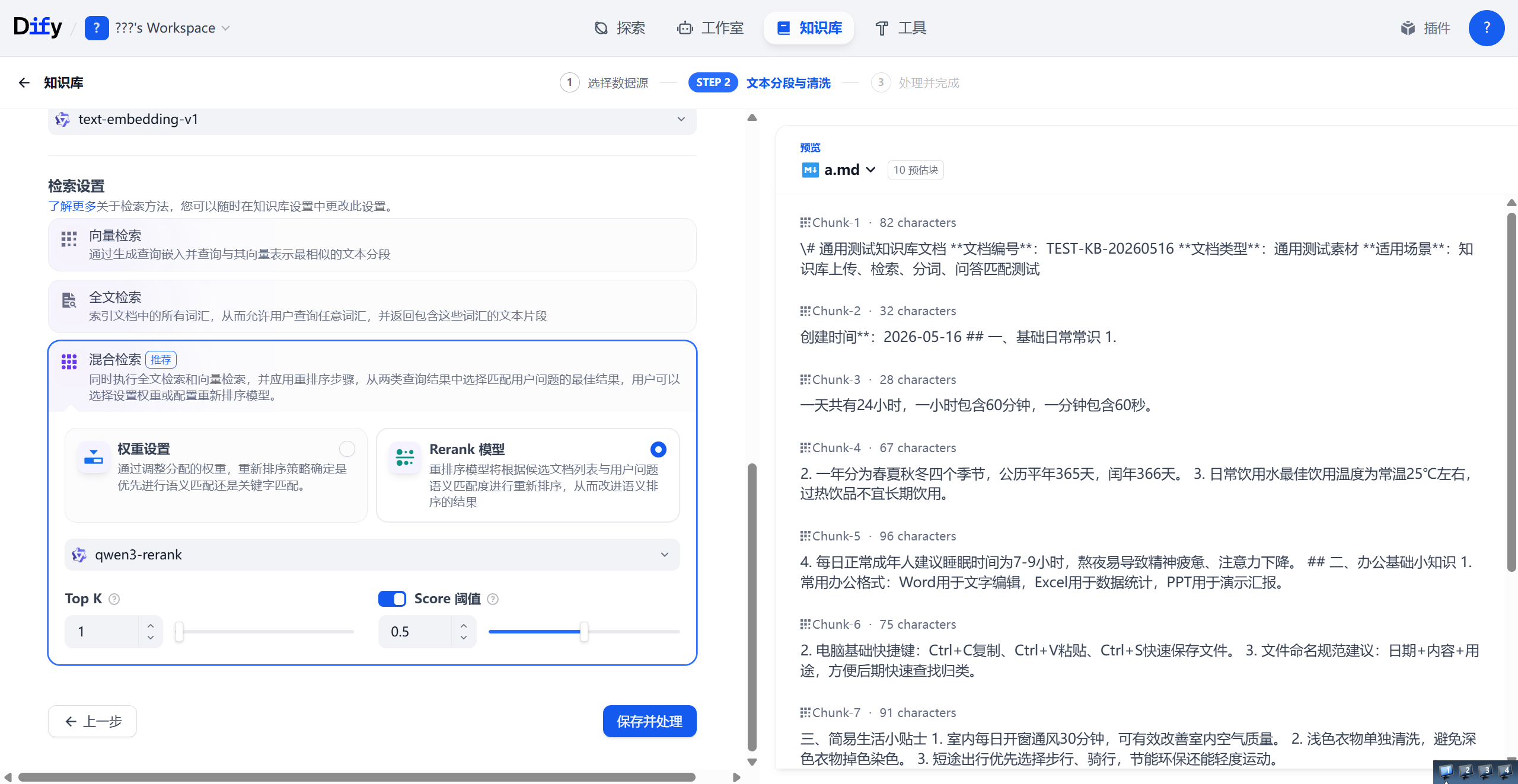Open the workspace avatar icon

(x=97, y=28)
